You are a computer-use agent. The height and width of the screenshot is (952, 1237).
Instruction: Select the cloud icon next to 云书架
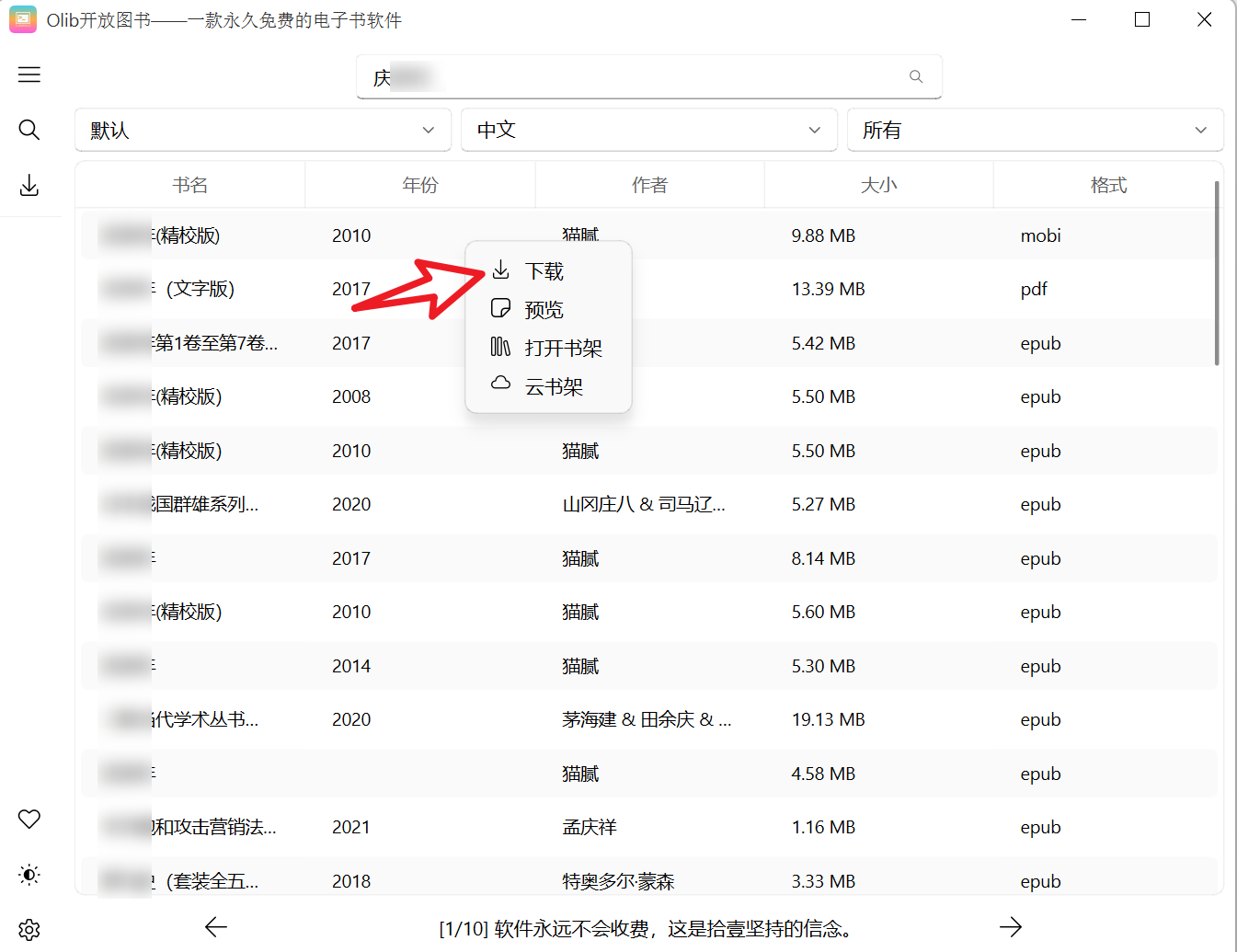501,386
